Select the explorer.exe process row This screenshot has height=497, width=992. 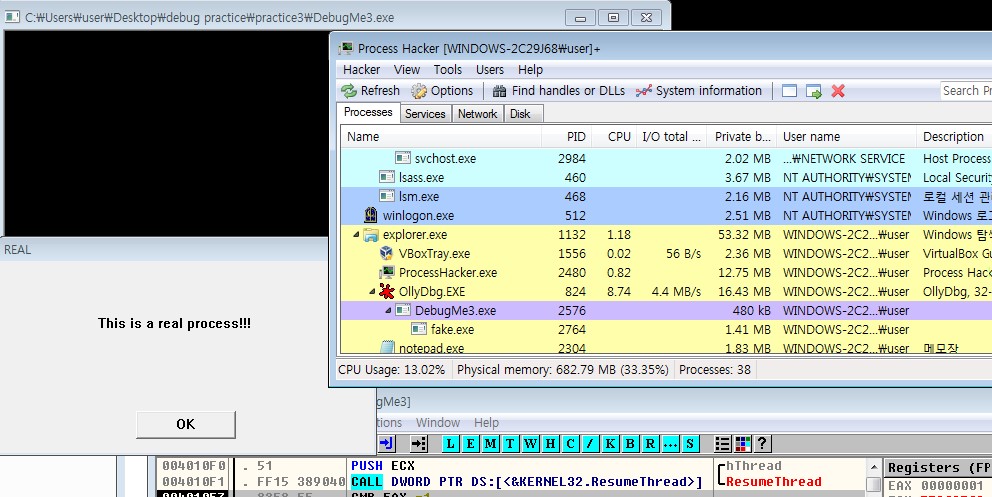click(666, 235)
